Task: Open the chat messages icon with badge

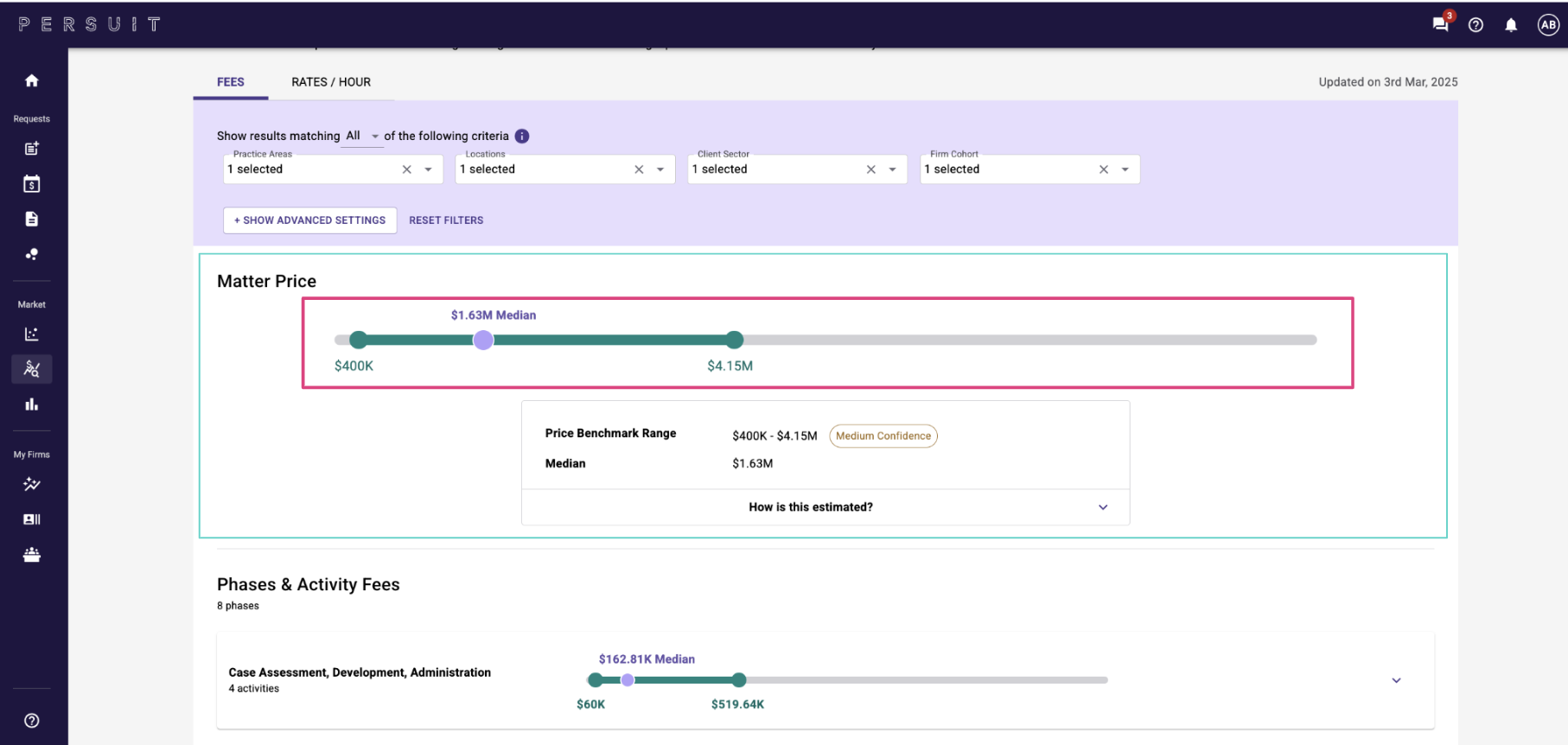Action: (1442, 23)
